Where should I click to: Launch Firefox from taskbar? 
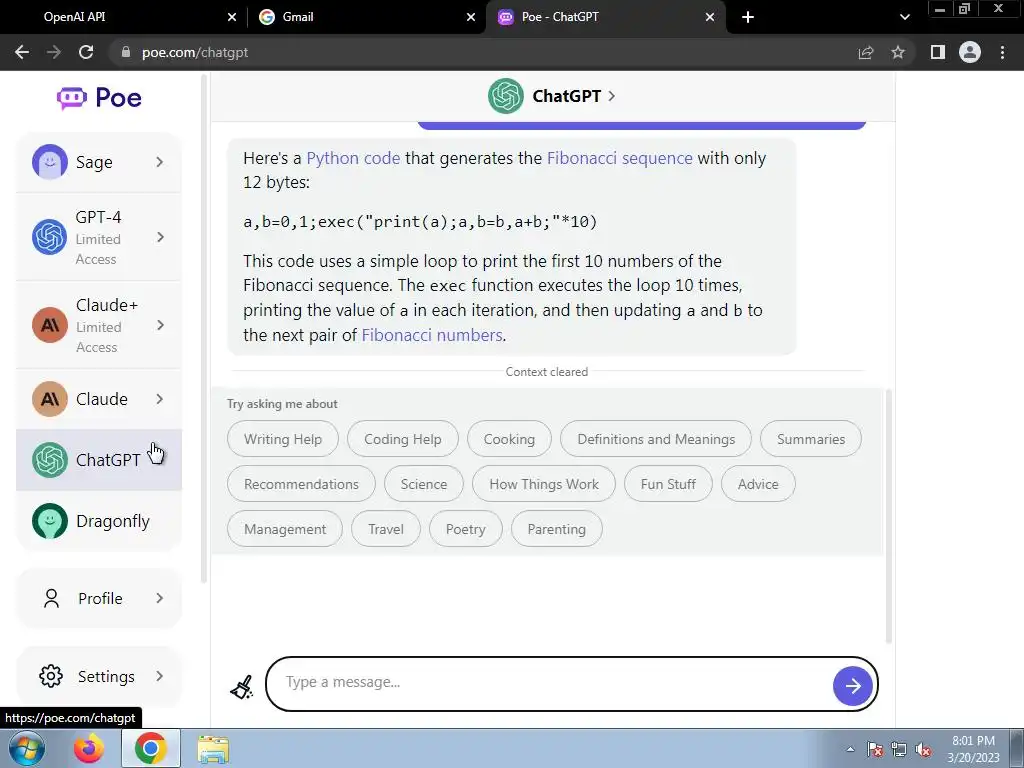point(88,748)
